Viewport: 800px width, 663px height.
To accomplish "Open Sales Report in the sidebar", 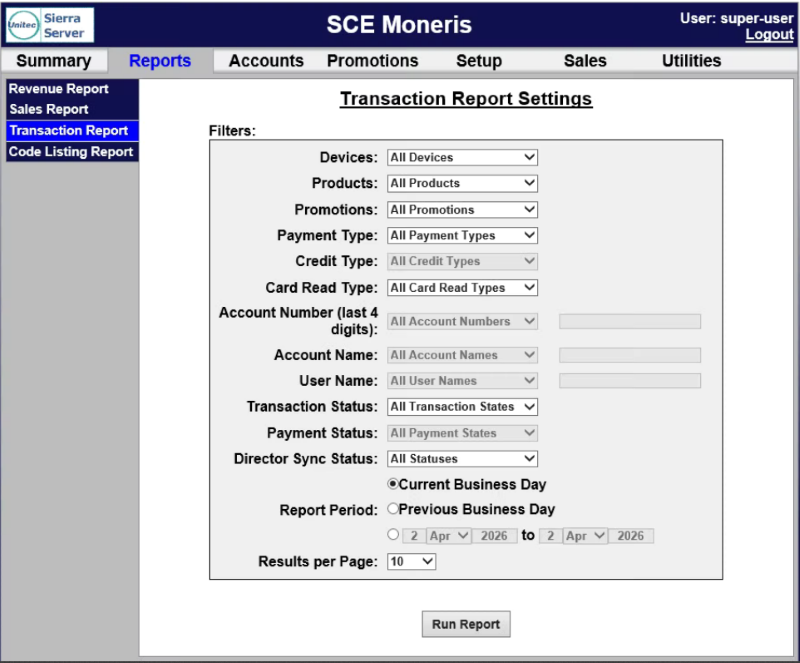I will pyautogui.click(x=72, y=109).
